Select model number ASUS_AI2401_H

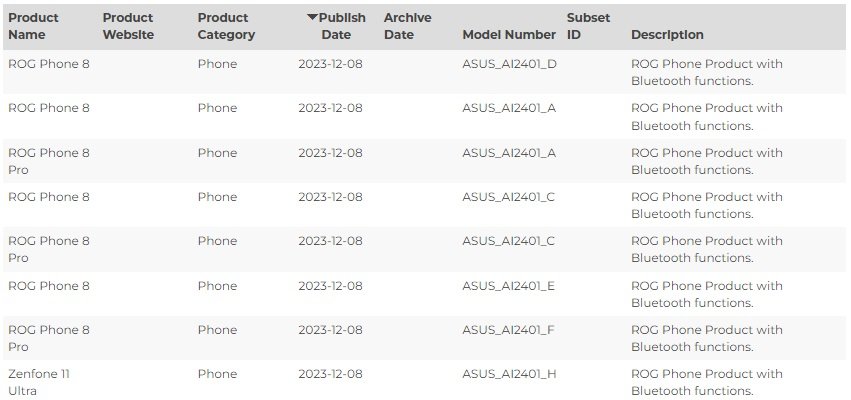pos(510,374)
